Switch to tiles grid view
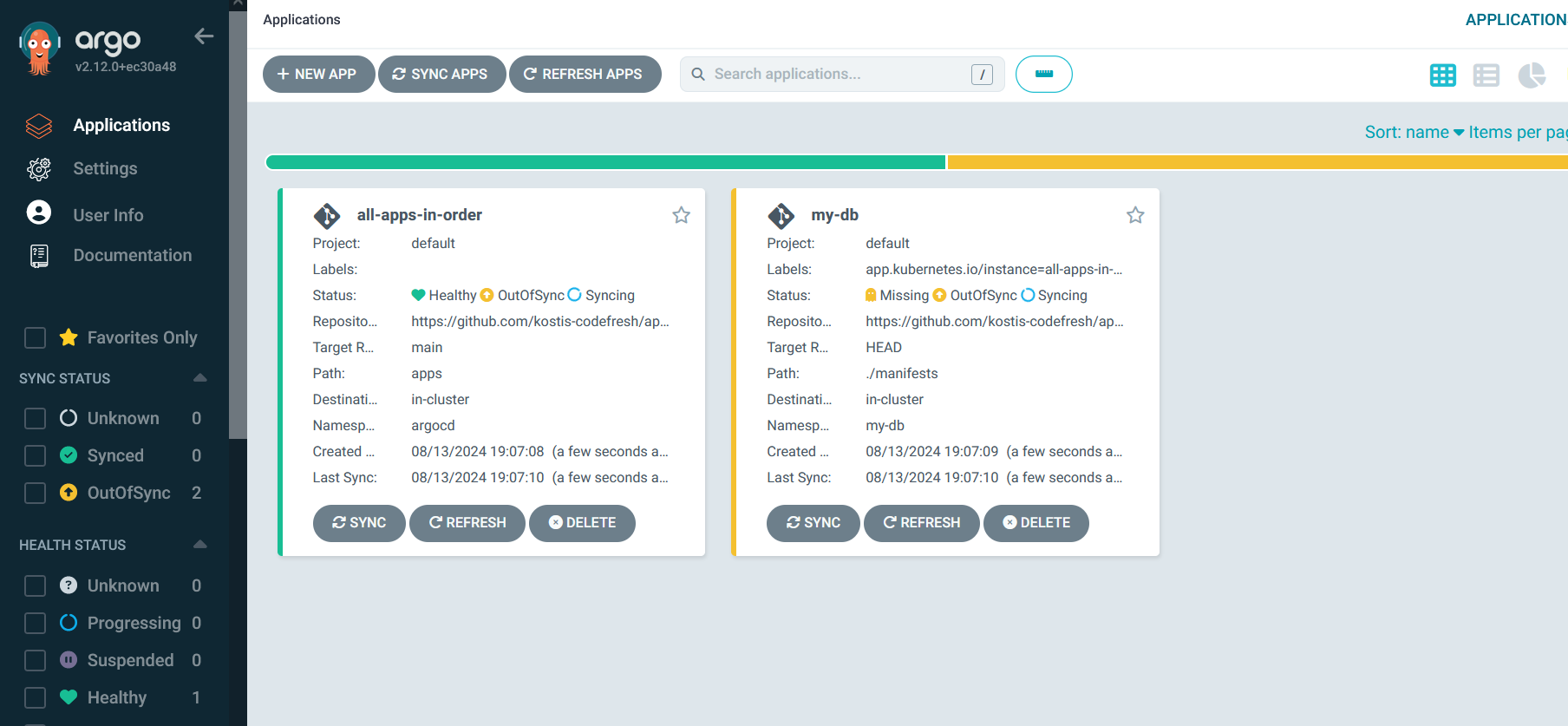The width and height of the screenshot is (1568, 726). (1443, 75)
